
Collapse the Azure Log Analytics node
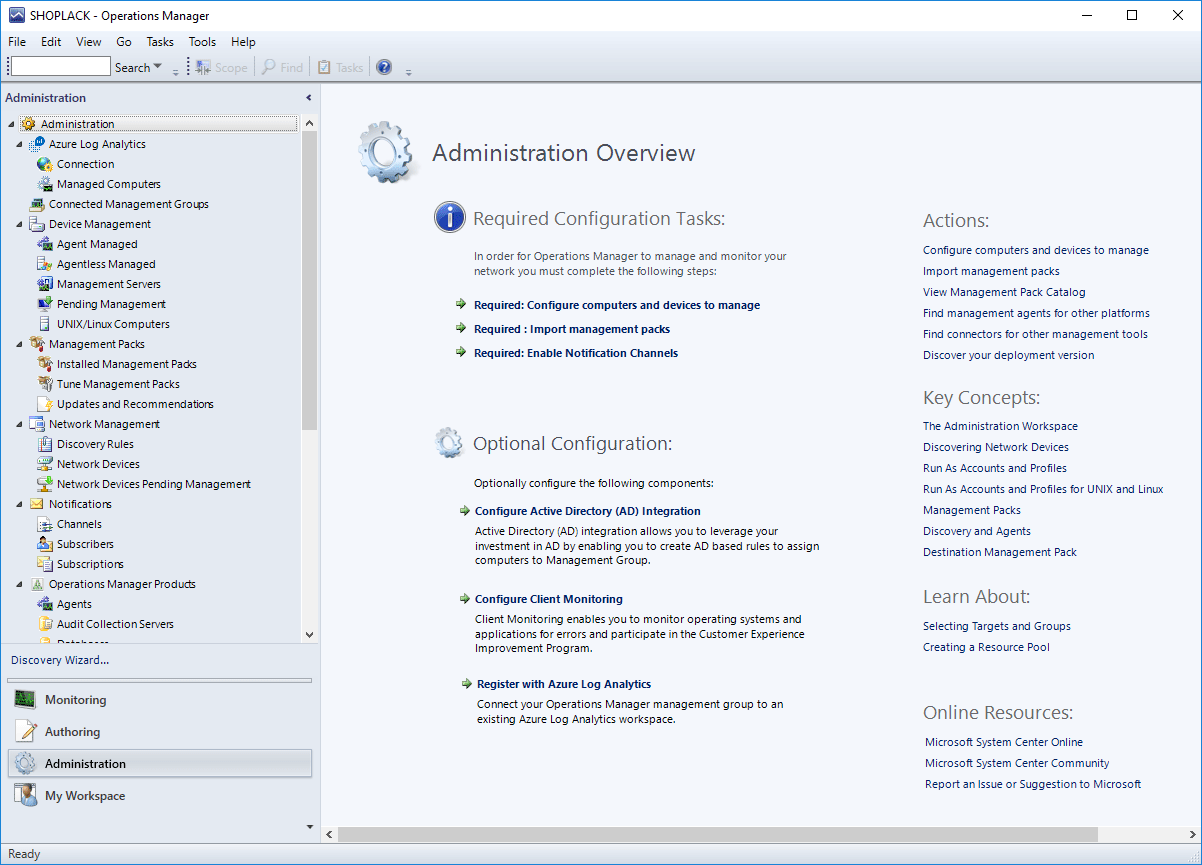(x=19, y=144)
